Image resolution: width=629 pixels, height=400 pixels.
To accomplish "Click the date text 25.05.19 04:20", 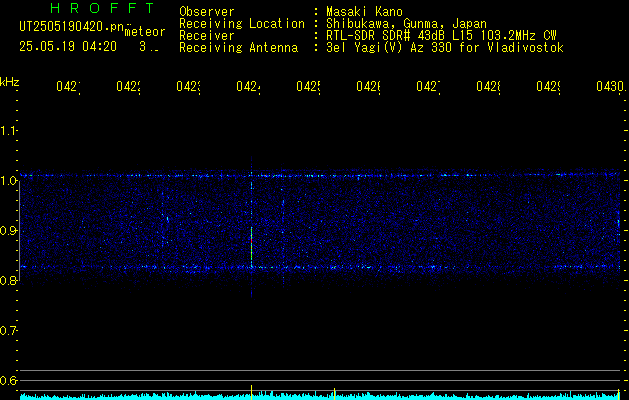I will [68, 47].
